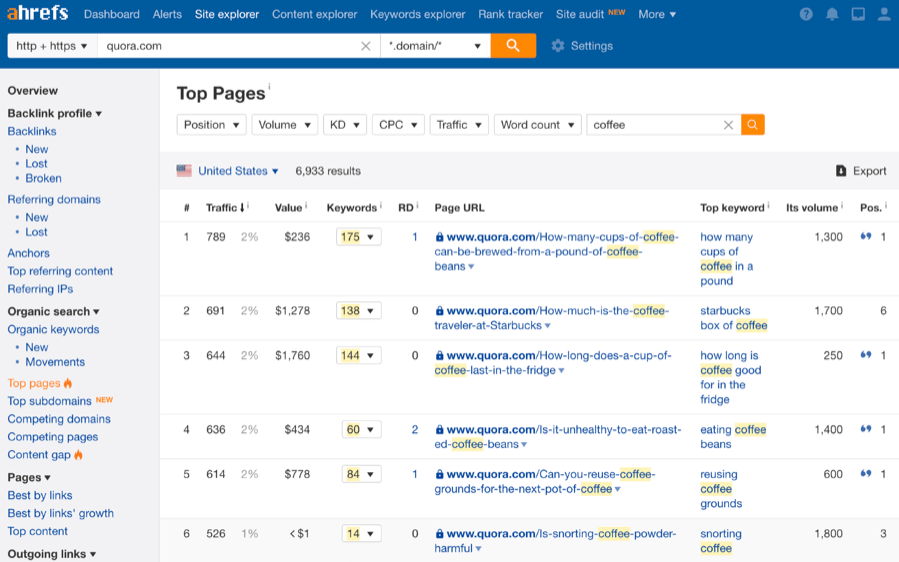The width and height of the screenshot is (899, 562).
Task: Click top keyword 'starbucks box of coffee'
Action: 733,318
